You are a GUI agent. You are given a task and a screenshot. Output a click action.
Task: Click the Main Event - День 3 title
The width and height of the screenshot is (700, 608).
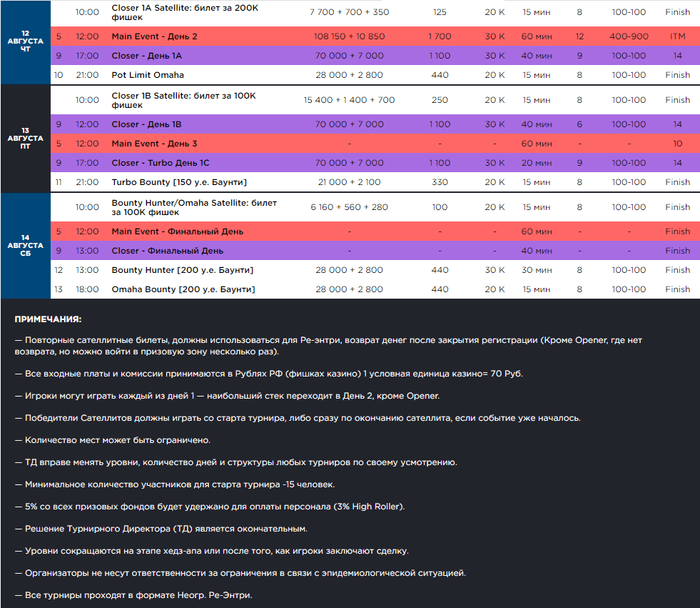155,143
